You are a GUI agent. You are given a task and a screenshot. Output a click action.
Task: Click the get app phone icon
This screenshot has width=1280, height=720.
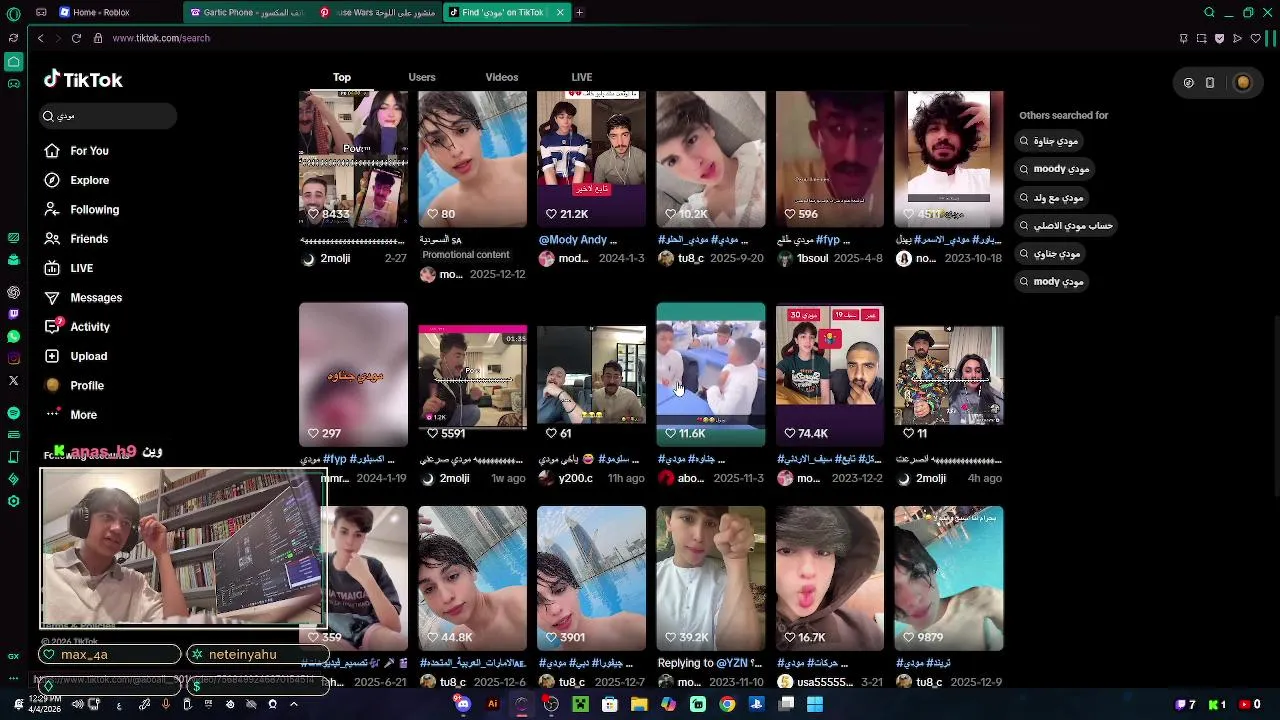(1210, 83)
